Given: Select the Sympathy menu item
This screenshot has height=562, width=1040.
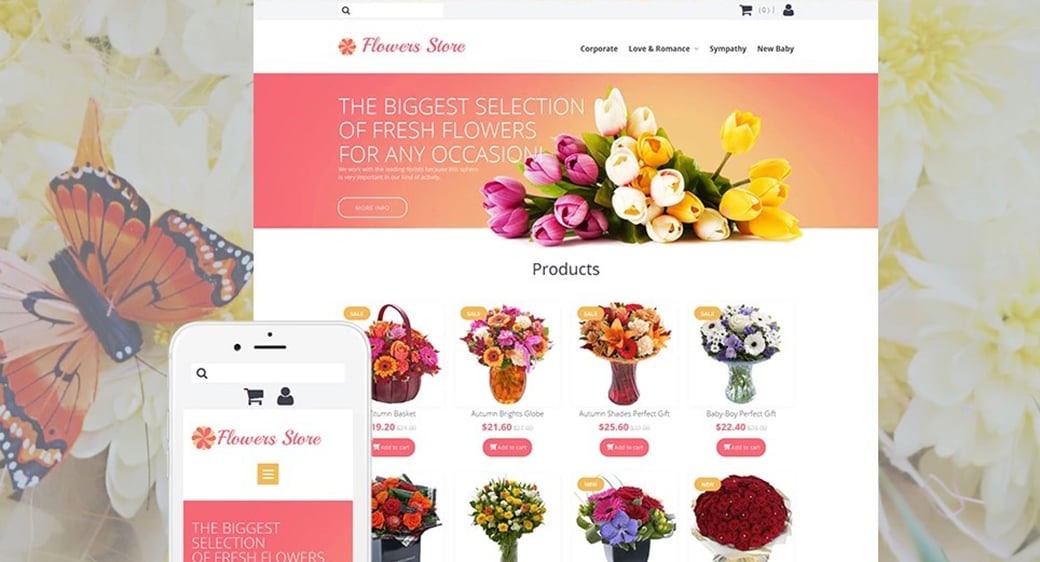Looking at the screenshot, I should (x=728, y=48).
